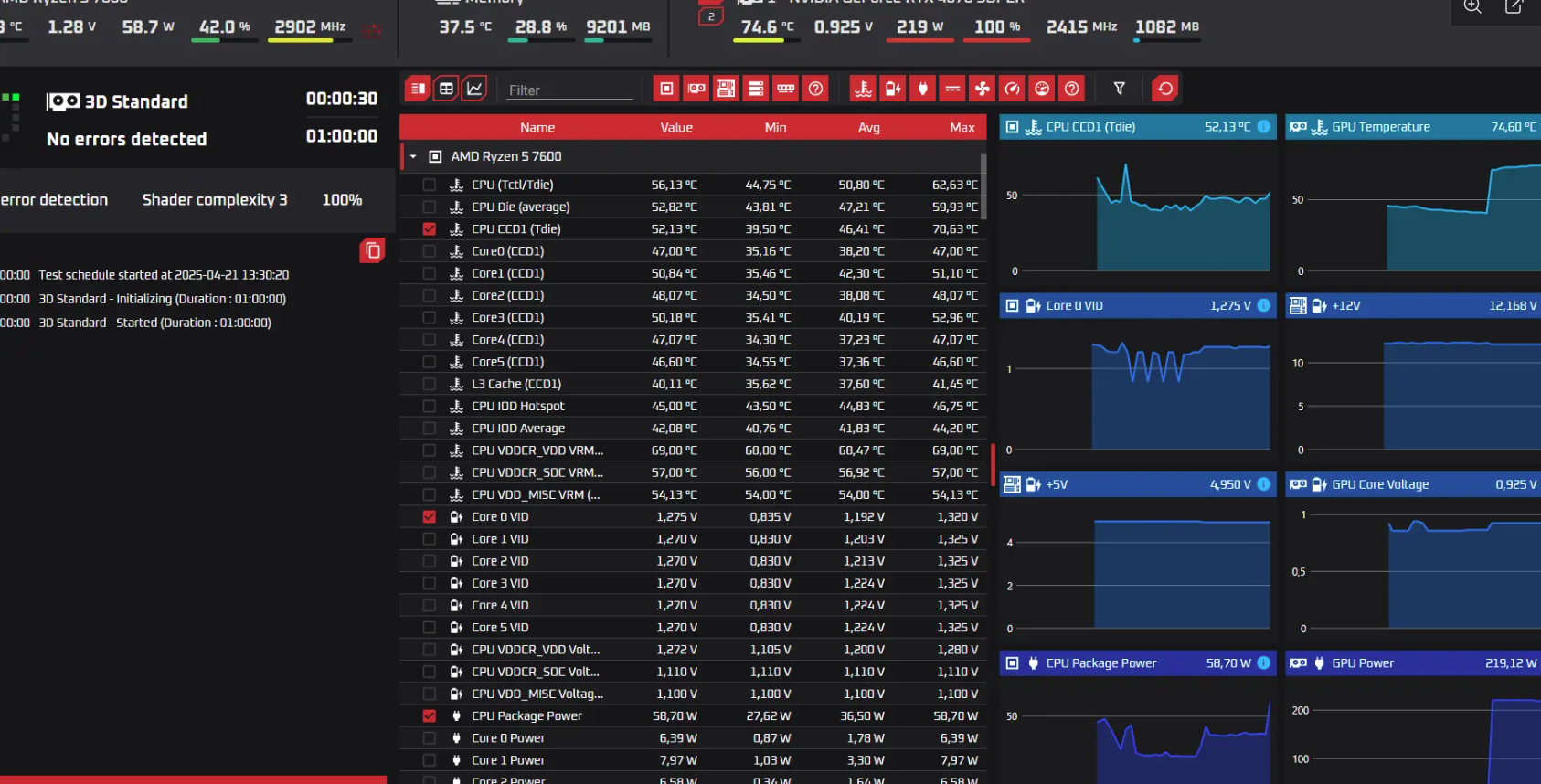Screen dimensions: 1541x784
Task: Toggle temperature sensors filter icon
Action: [x=863, y=89]
